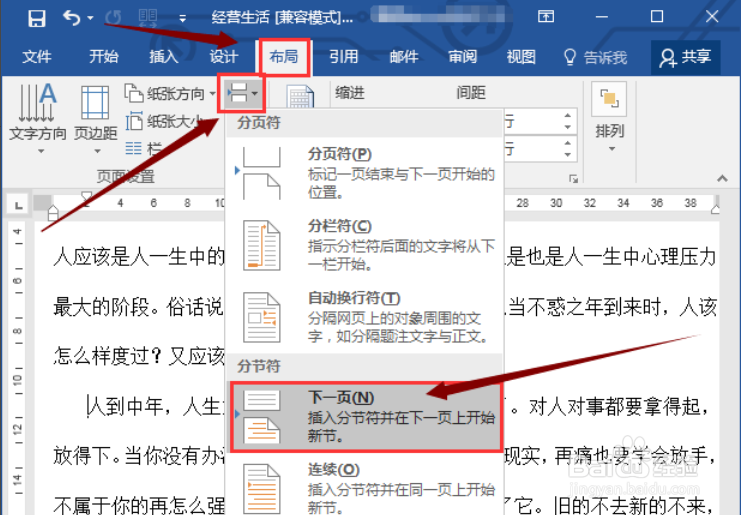Choose 分栏符(C) column break option
Viewport: 741px width, 515px height.
[364, 245]
